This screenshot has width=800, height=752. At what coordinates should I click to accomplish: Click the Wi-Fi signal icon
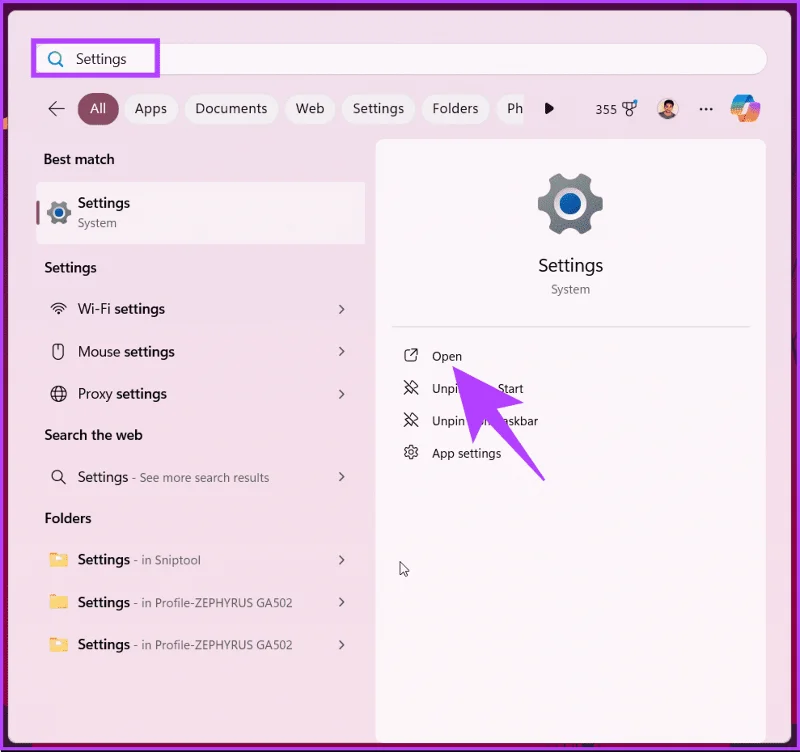(x=59, y=309)
